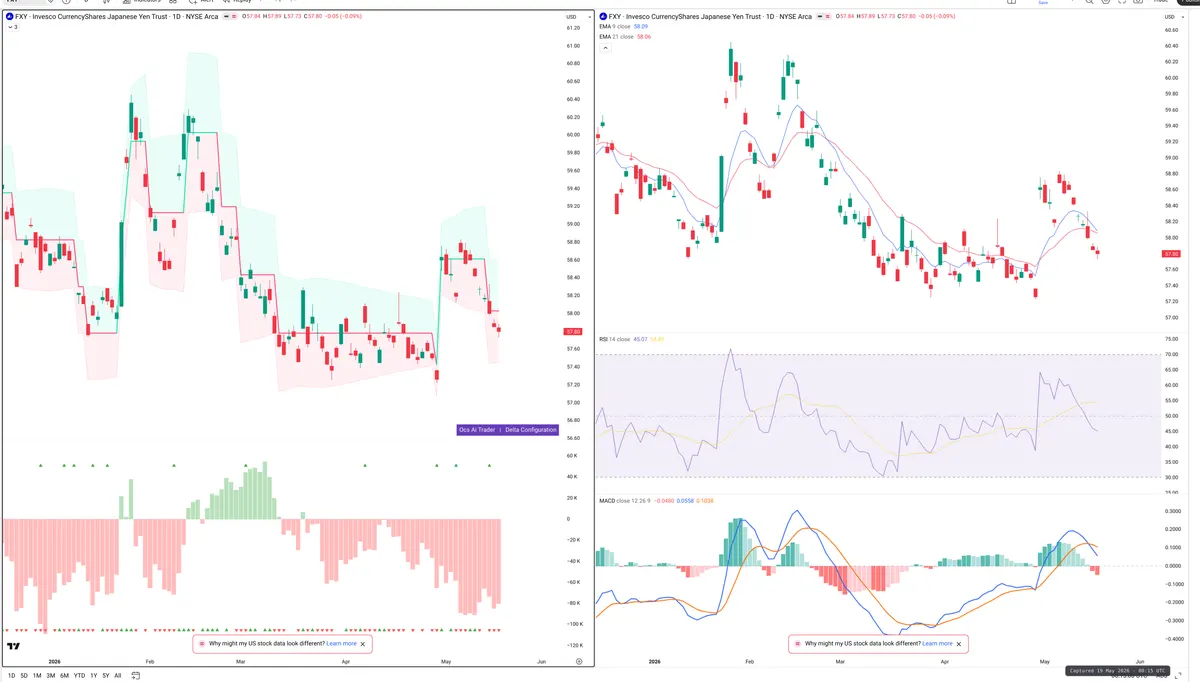Click the info icon on right chart notice
The width and height of the screenshot is (1200, 682).
(x=797, y=644)
